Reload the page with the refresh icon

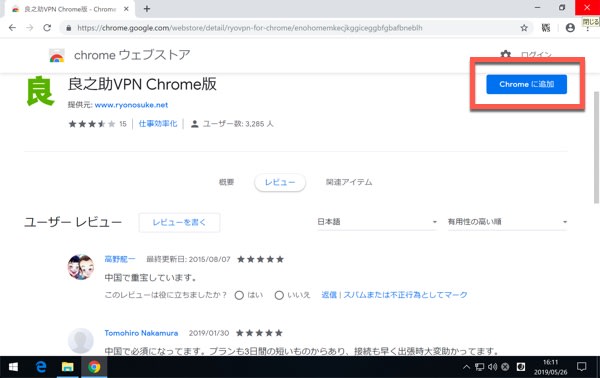(x=47, y=28)
